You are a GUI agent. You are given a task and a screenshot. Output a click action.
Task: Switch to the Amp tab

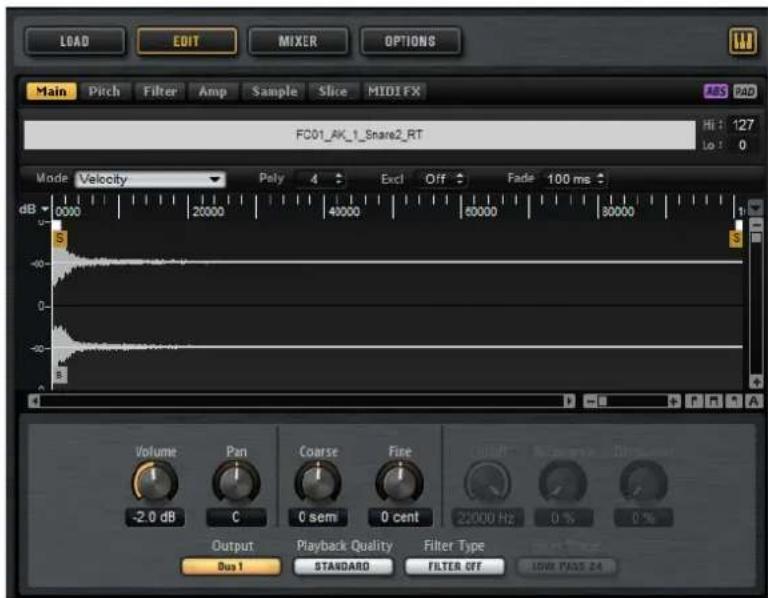point(213,92)
